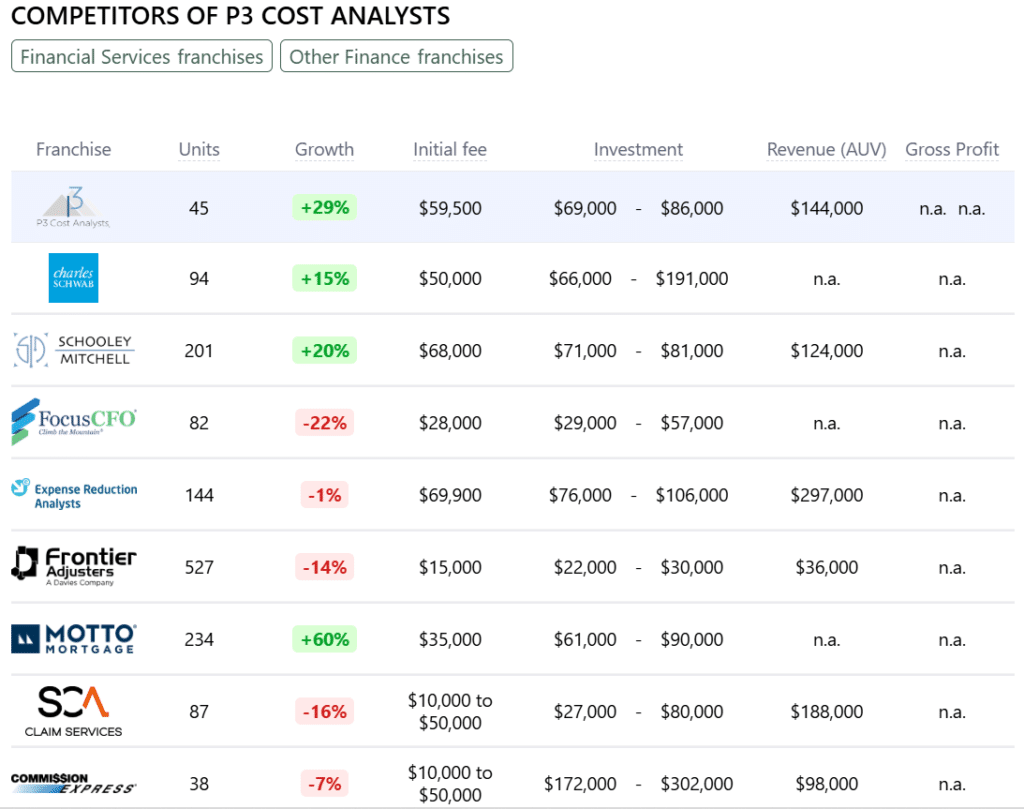This screenshot has height=809, width=1024.
Task: Sort by the Initial fee column header
Action: coord(450,150)
